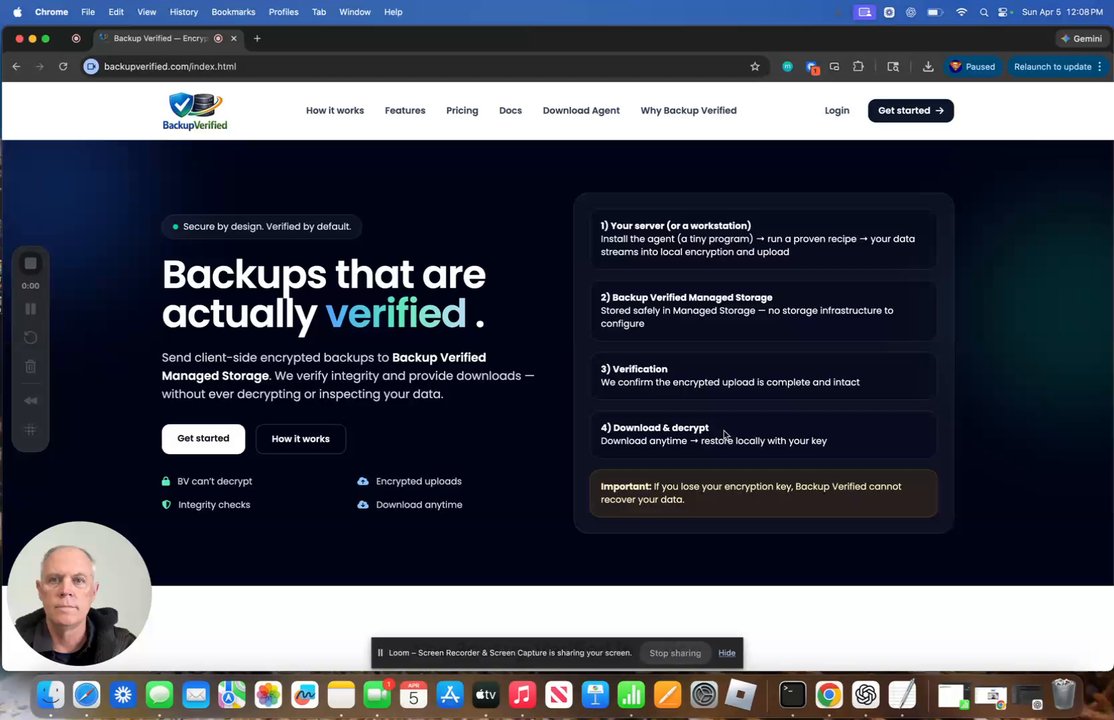Click the Login link

(837, 111)
